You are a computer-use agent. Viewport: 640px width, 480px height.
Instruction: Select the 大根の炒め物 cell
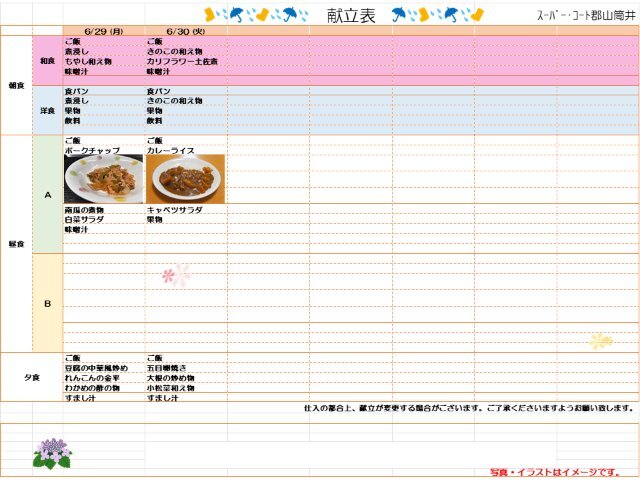pyautogui.click(x=171, y=378)
